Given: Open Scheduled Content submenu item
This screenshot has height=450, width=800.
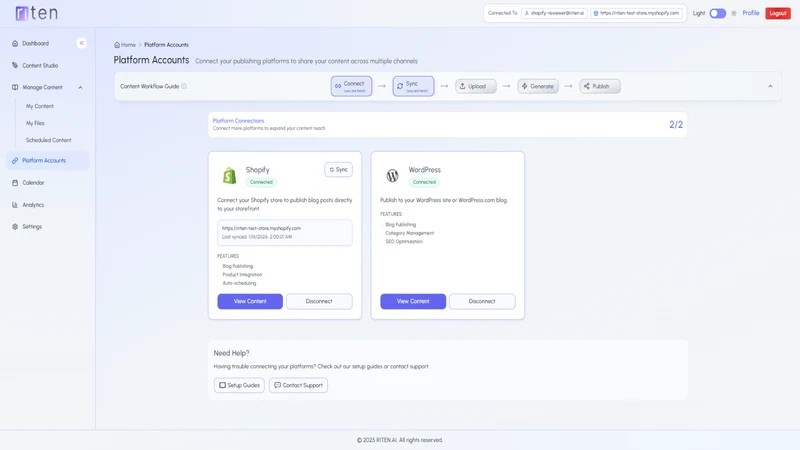Looking at the screenshot, I should pyautogui.click(x=48, y=140).
